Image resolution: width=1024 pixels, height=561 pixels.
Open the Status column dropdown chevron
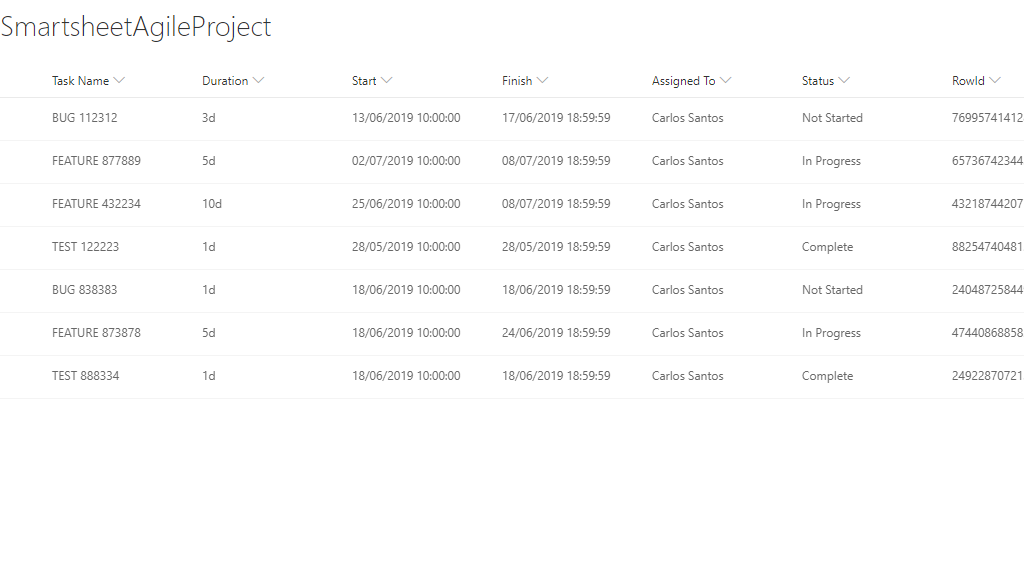click(844, 81)
